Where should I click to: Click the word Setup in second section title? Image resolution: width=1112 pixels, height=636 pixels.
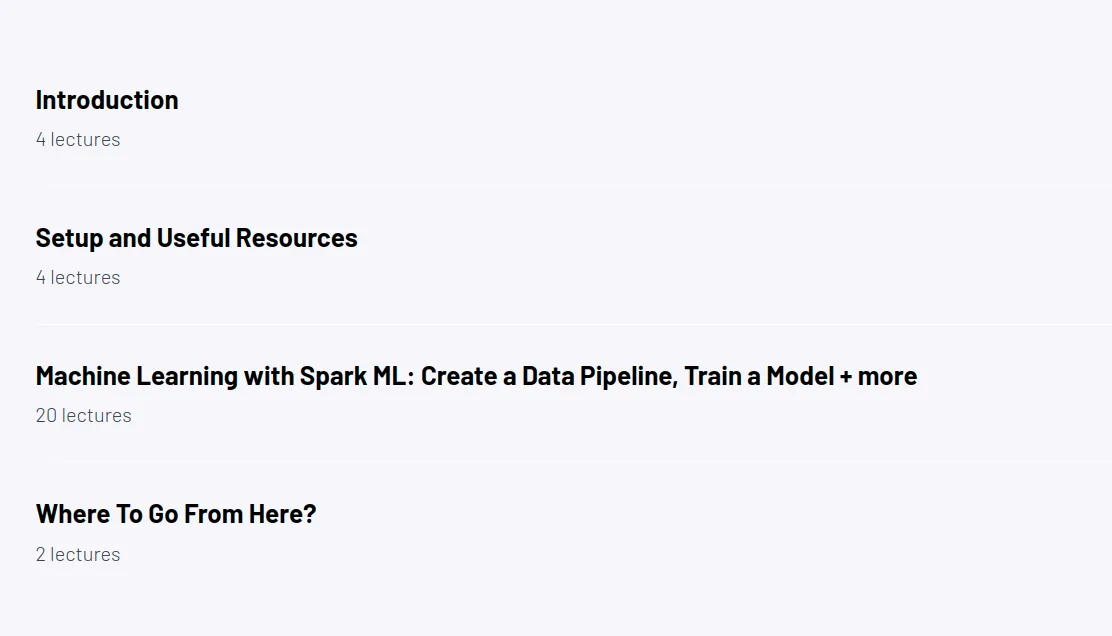[70, 239]
